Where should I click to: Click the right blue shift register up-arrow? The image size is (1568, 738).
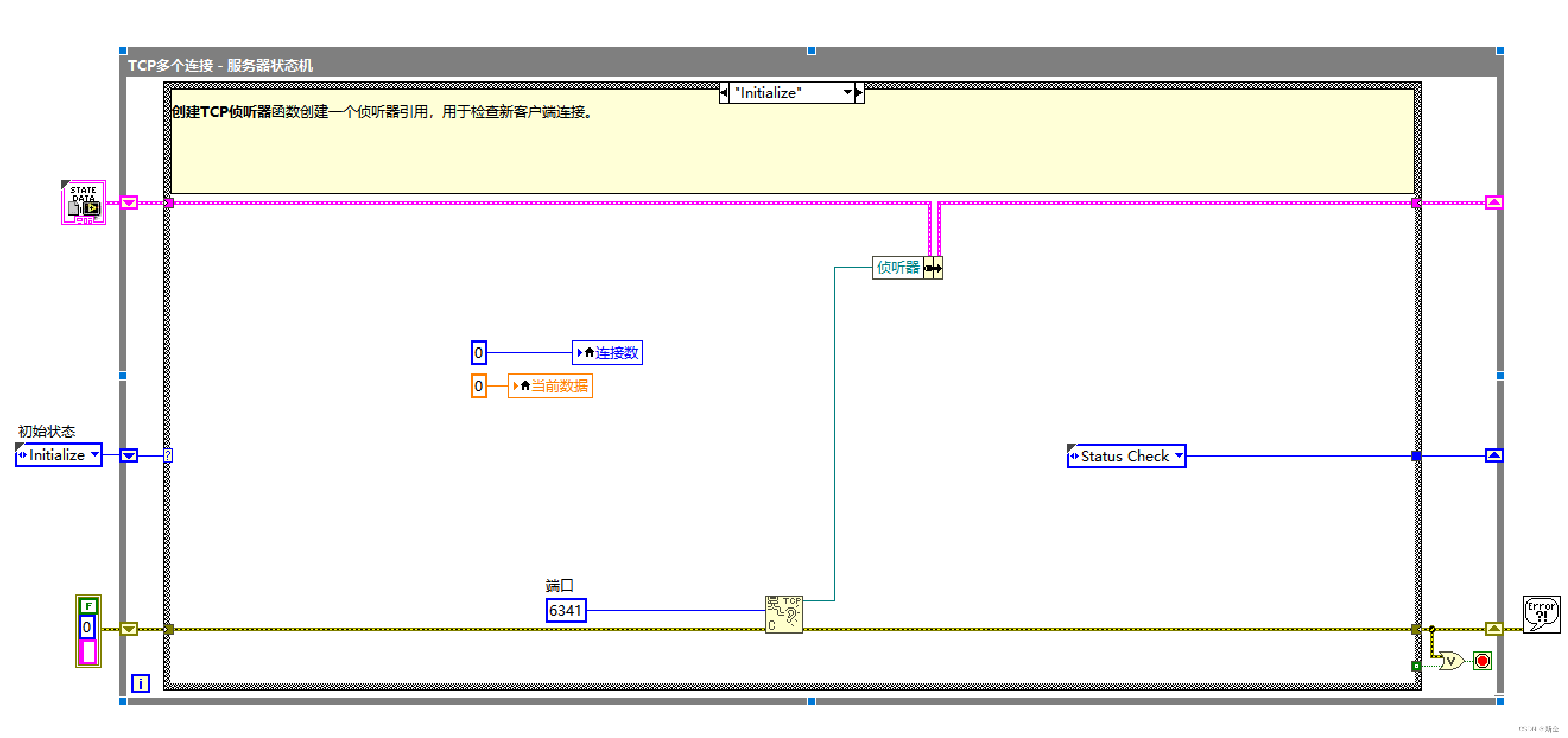point(1494,455)
